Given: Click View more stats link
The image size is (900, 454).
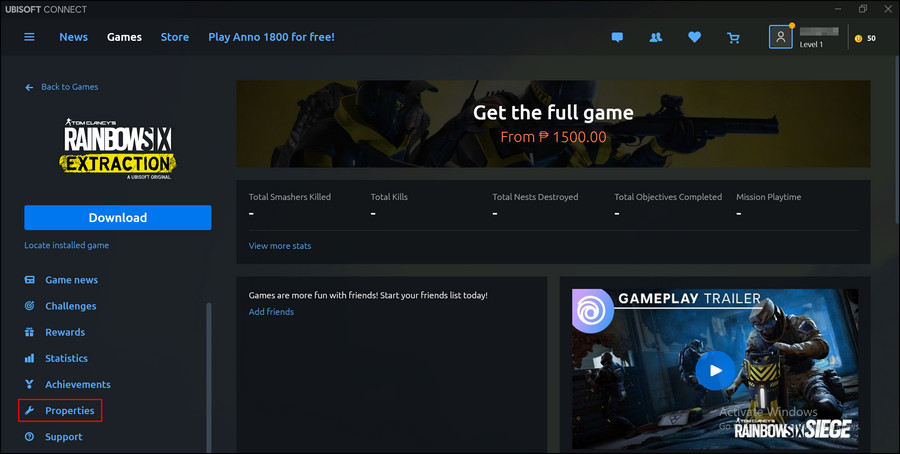Looking at the screenshot, I should [x=280, y=246].
